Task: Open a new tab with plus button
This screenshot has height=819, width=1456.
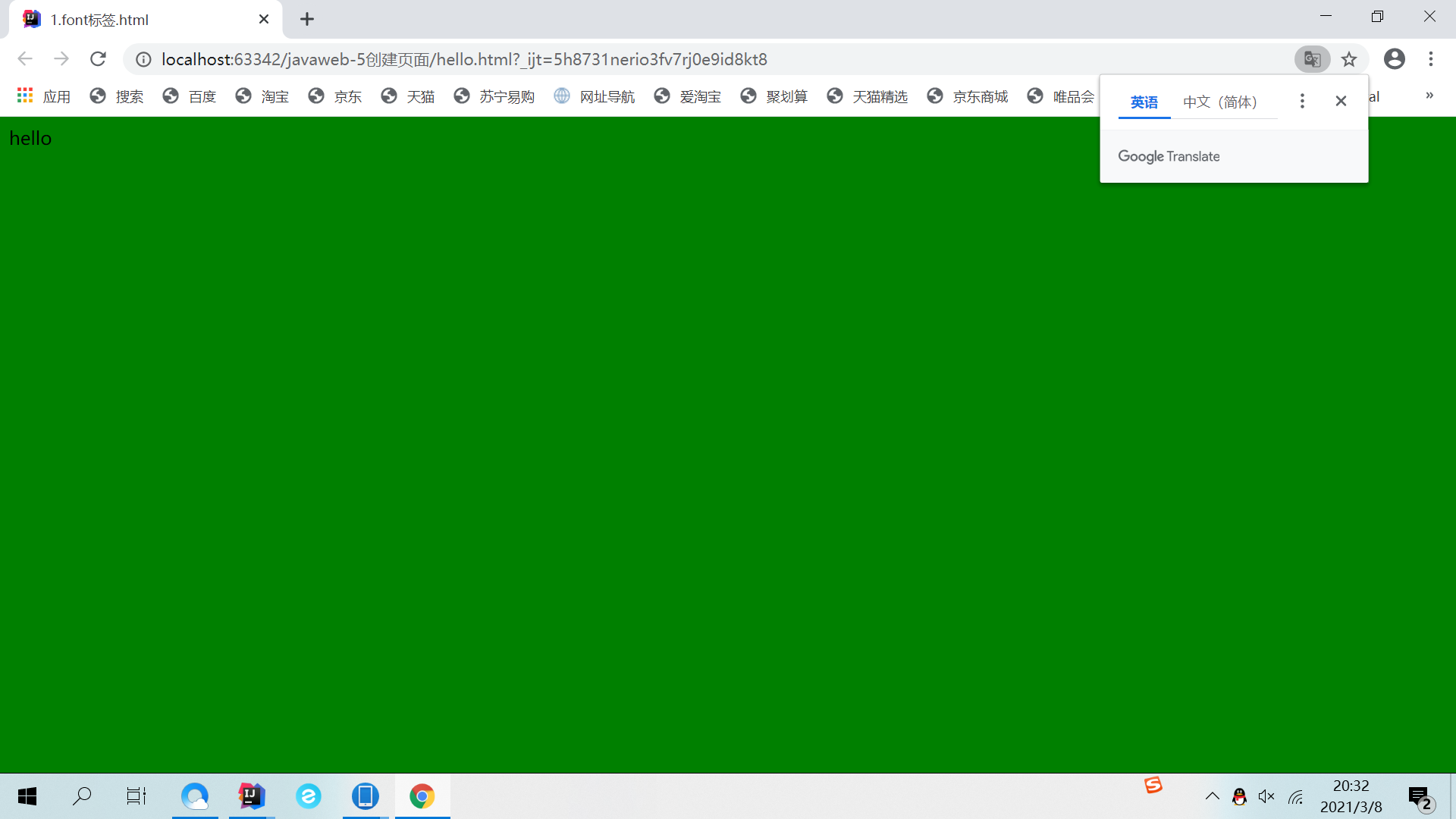Action: click(x=306, y=20)
